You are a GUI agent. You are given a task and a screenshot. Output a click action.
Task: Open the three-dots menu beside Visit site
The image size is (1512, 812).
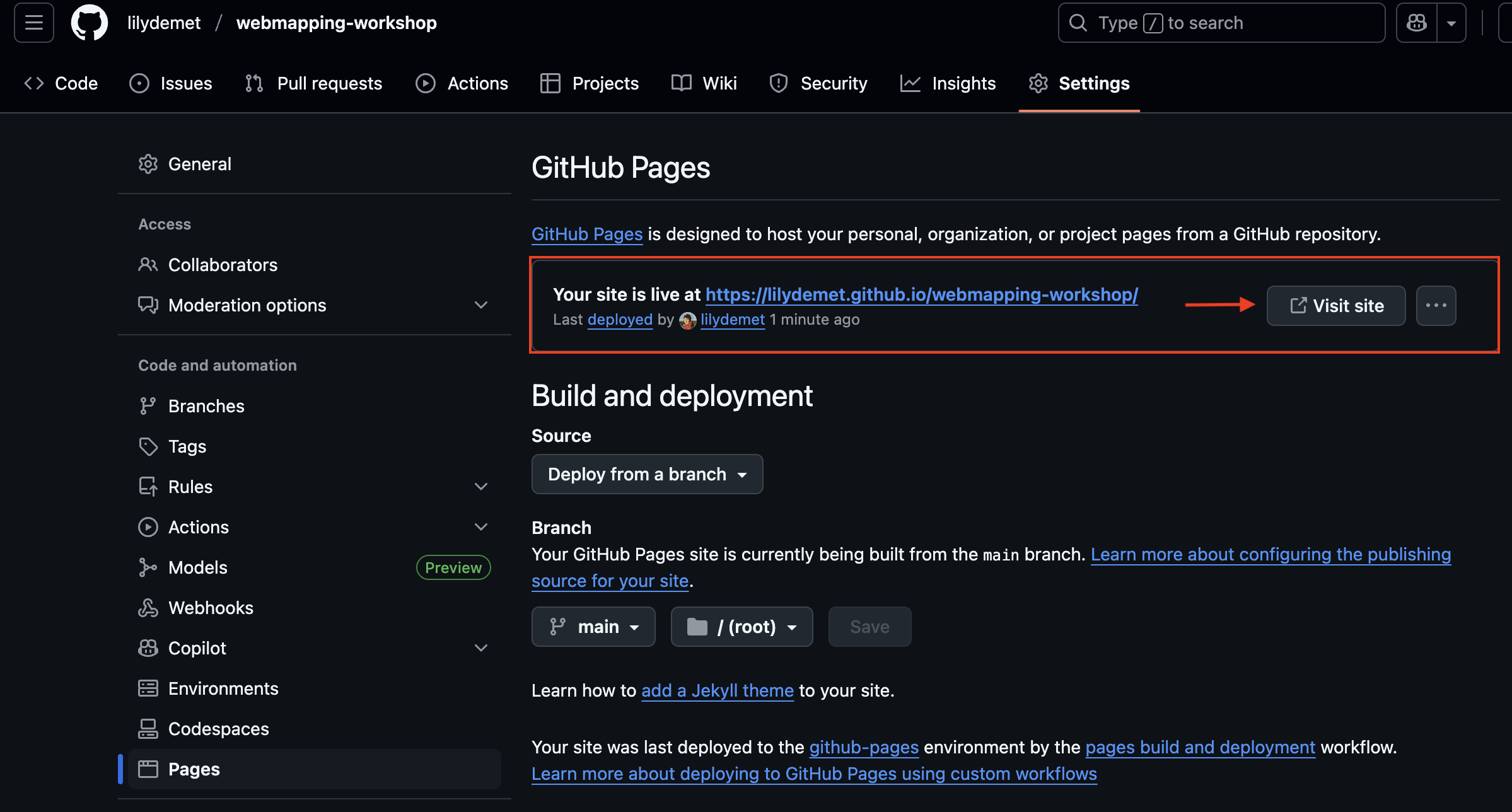[1436, 306]
